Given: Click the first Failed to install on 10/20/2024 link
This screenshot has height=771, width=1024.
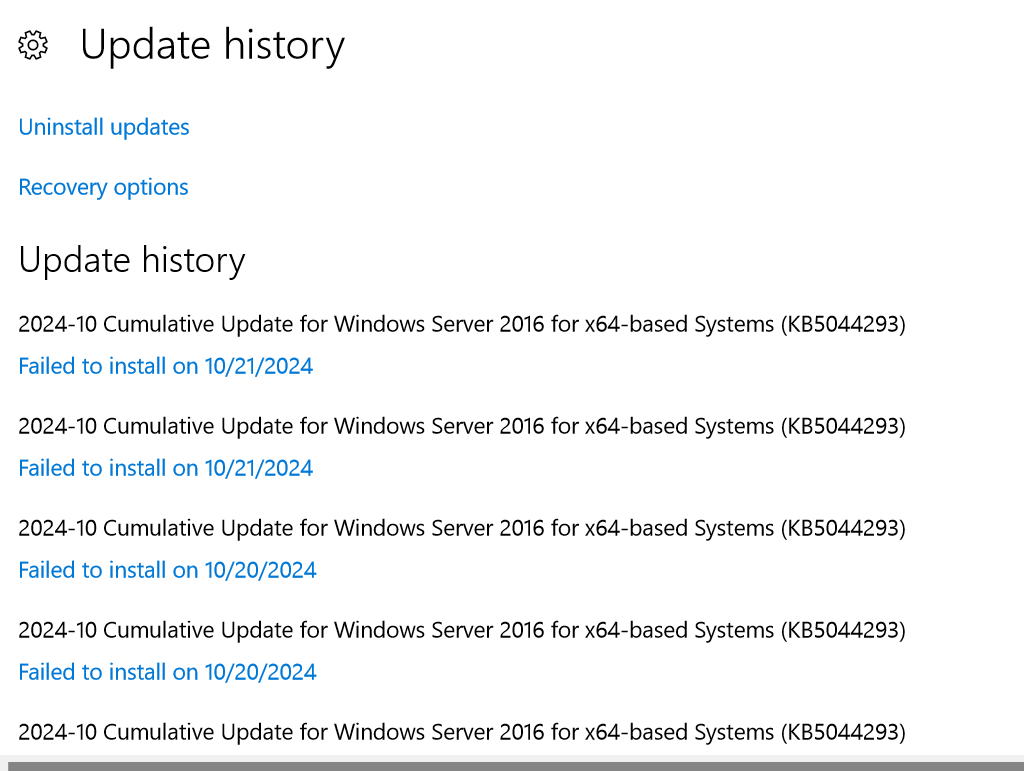Looking at the screenshot, I should click(x=166, y=570).
